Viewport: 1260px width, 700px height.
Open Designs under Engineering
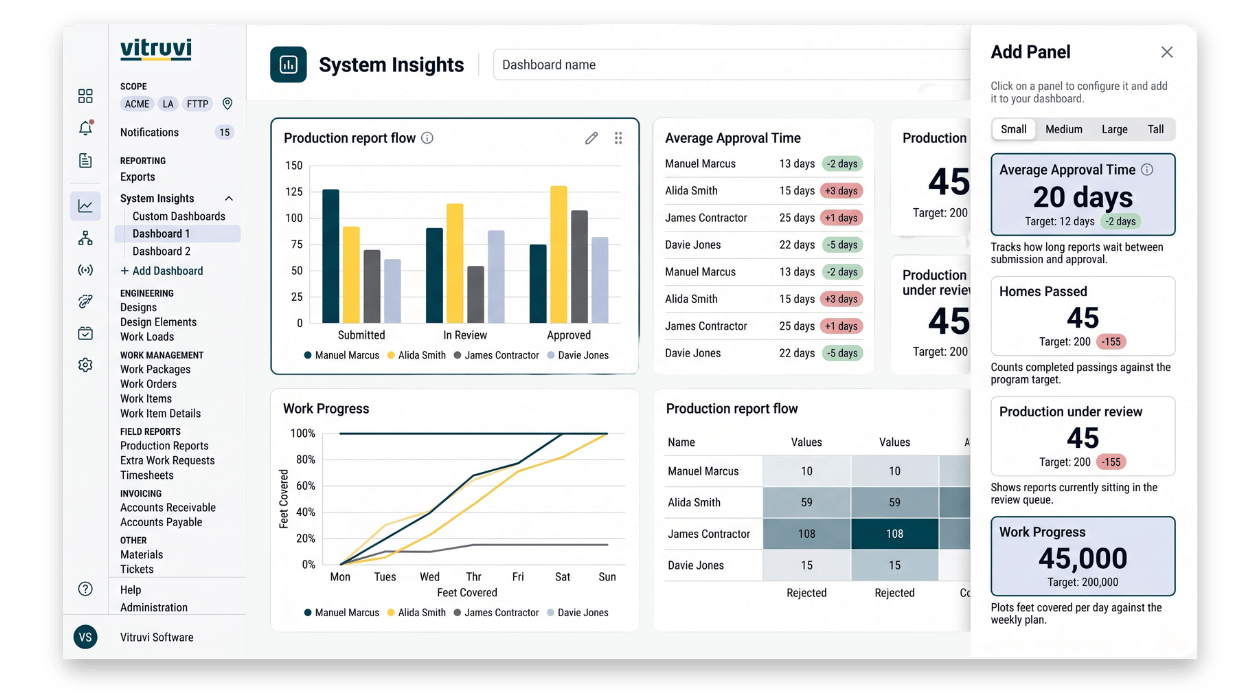(138, 308)
